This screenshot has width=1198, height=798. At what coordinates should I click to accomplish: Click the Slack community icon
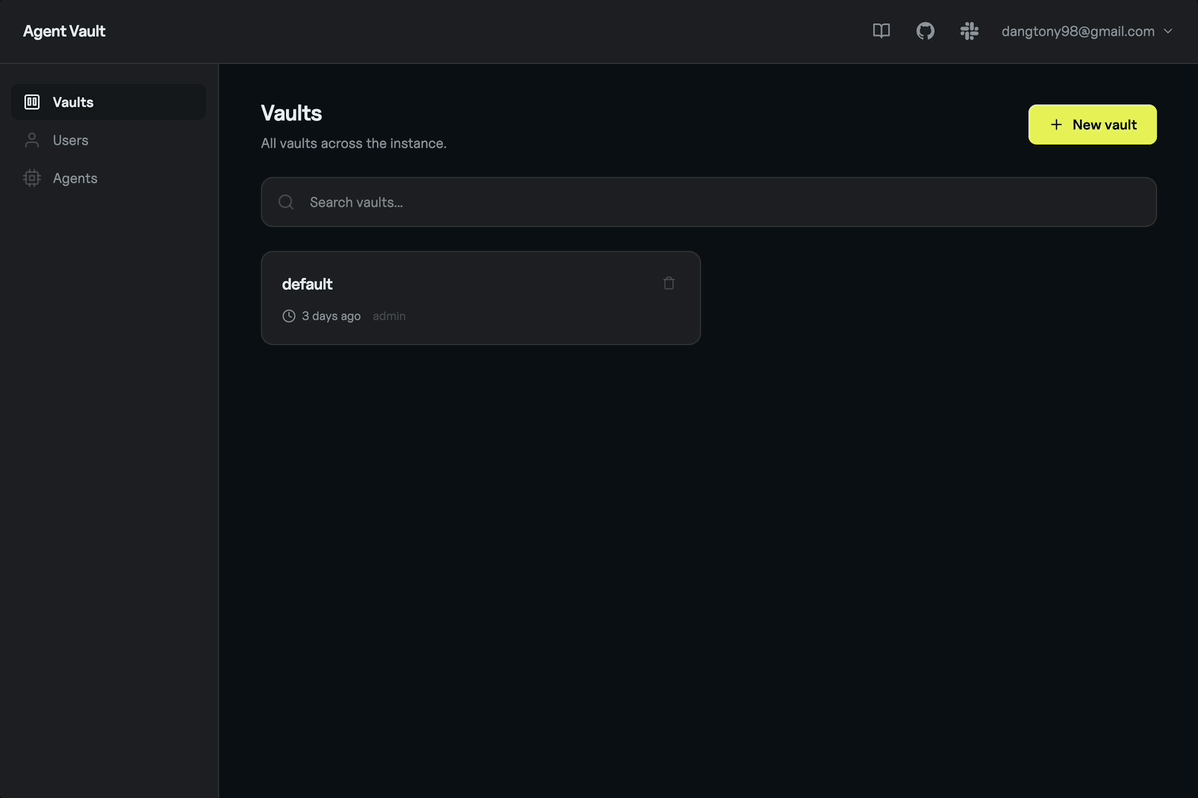pos(969,31)
